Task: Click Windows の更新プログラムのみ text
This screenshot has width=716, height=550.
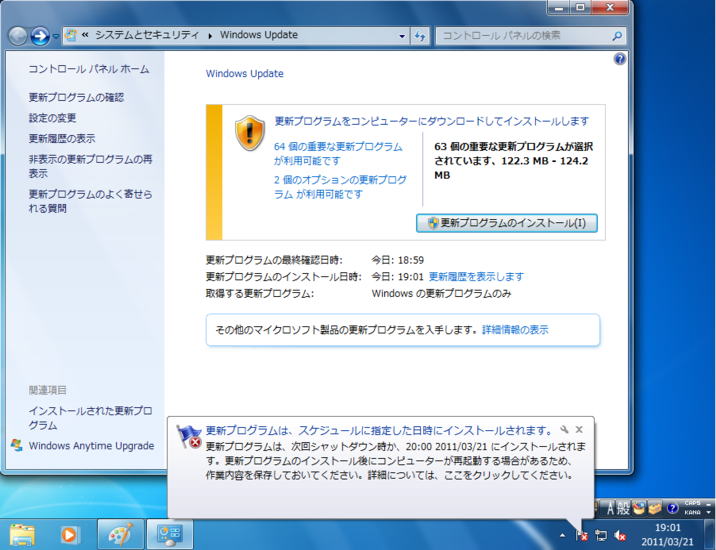Action: (441, 293)
